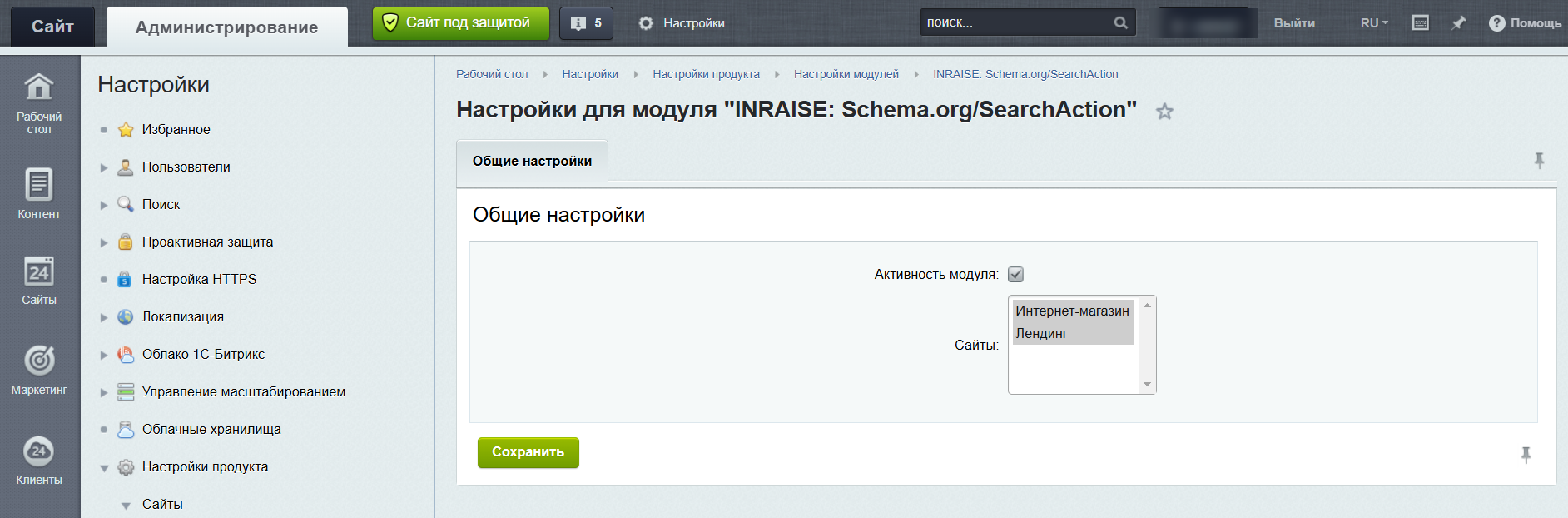Open the Рабочий стол sidebar icon
Image resolution: width=1568 pixels, height=518 pixels.
pos(39,87)
